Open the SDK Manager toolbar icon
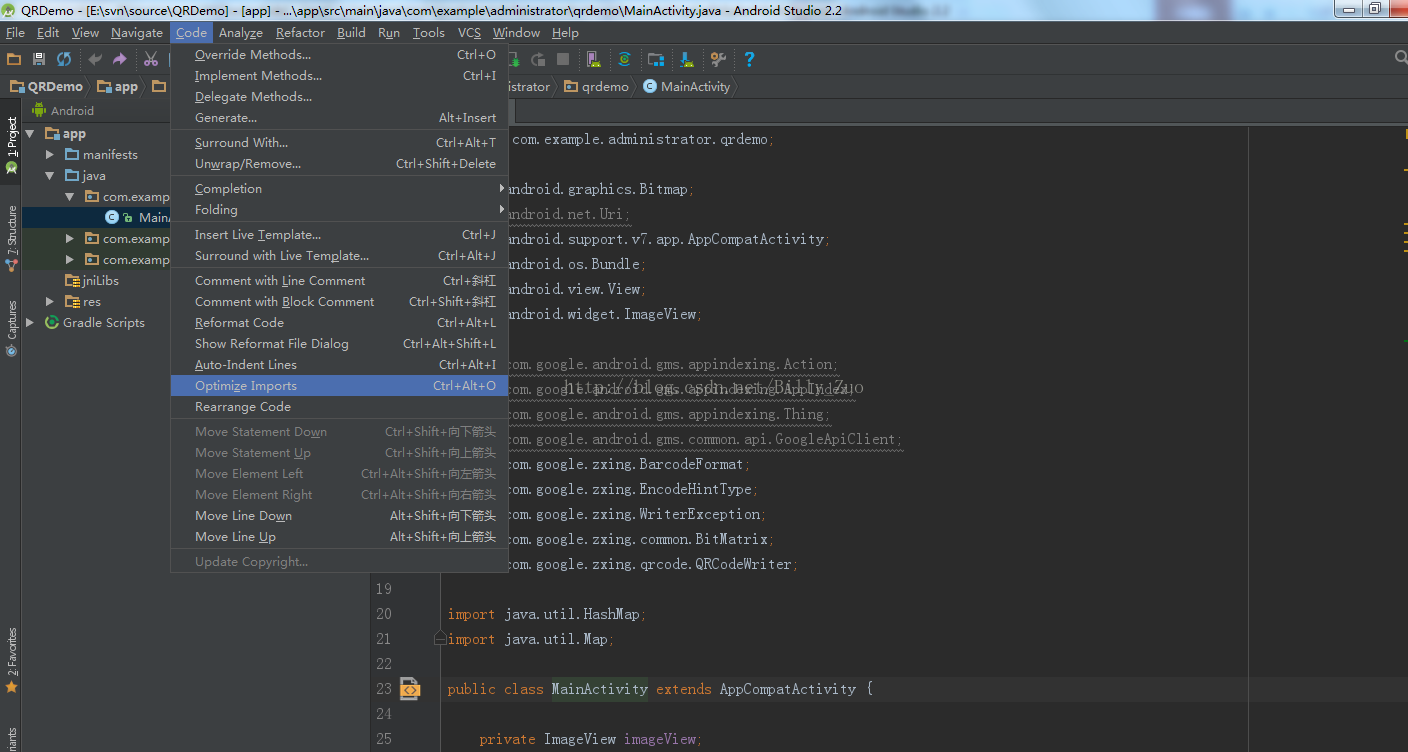 687,60
